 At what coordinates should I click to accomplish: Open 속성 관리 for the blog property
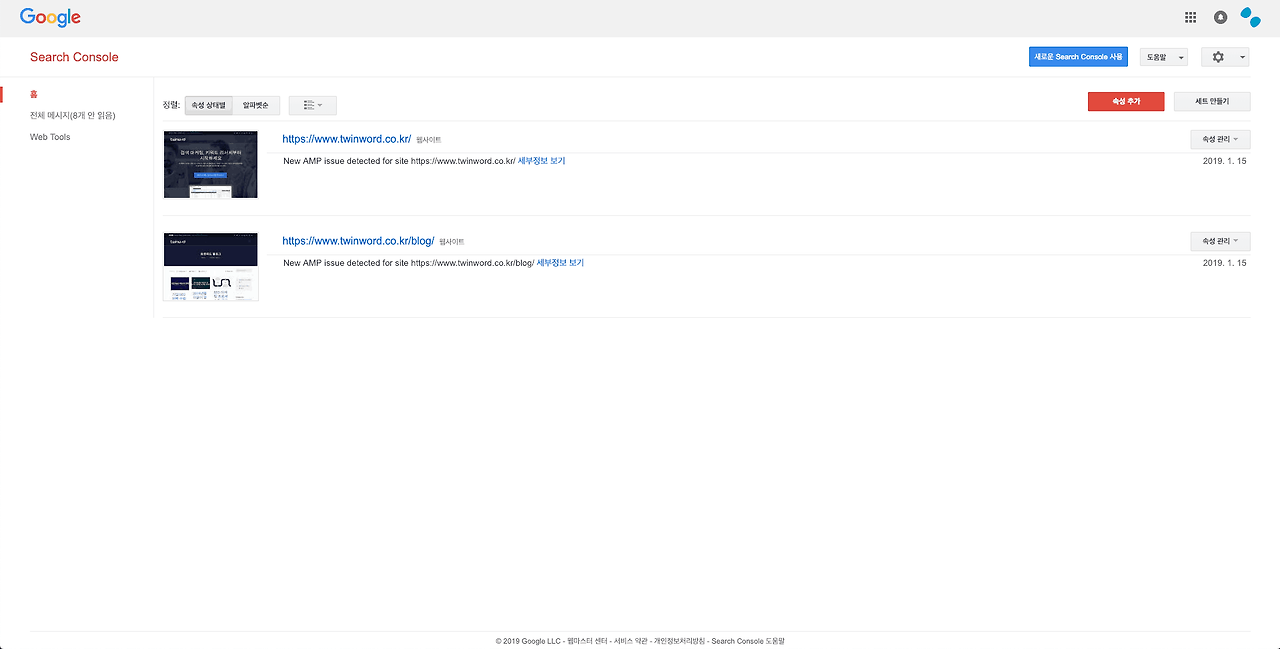click(1219, 241)
